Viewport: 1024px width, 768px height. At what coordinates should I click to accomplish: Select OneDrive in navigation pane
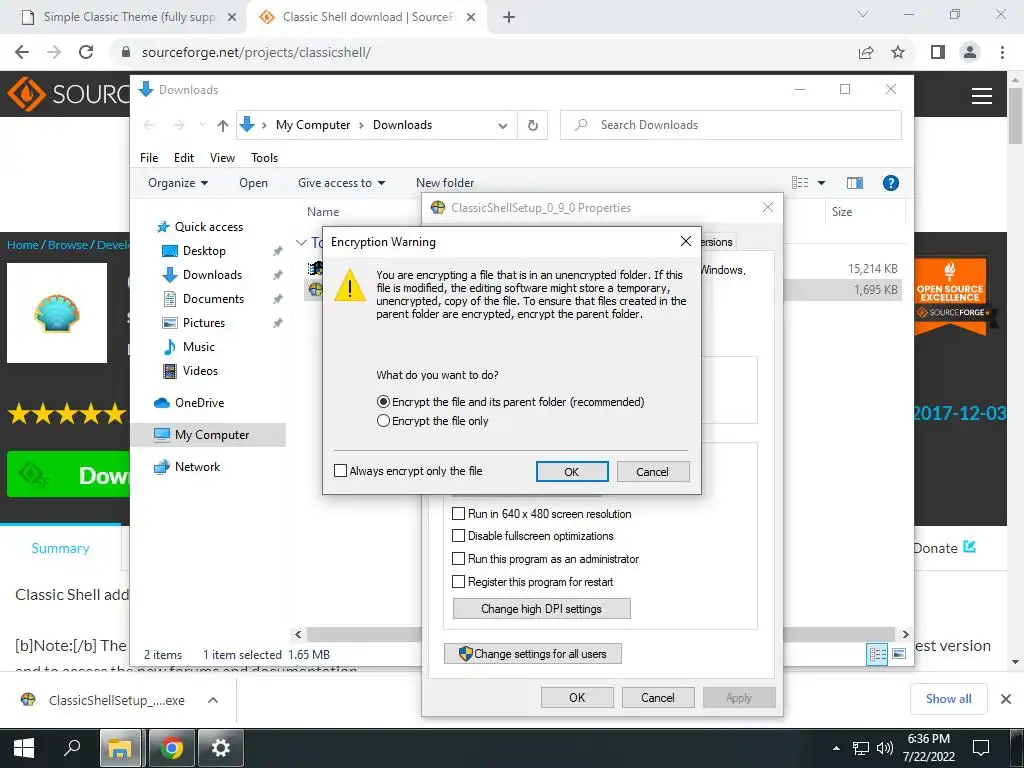pyautogui.click(x=189, y=403)
